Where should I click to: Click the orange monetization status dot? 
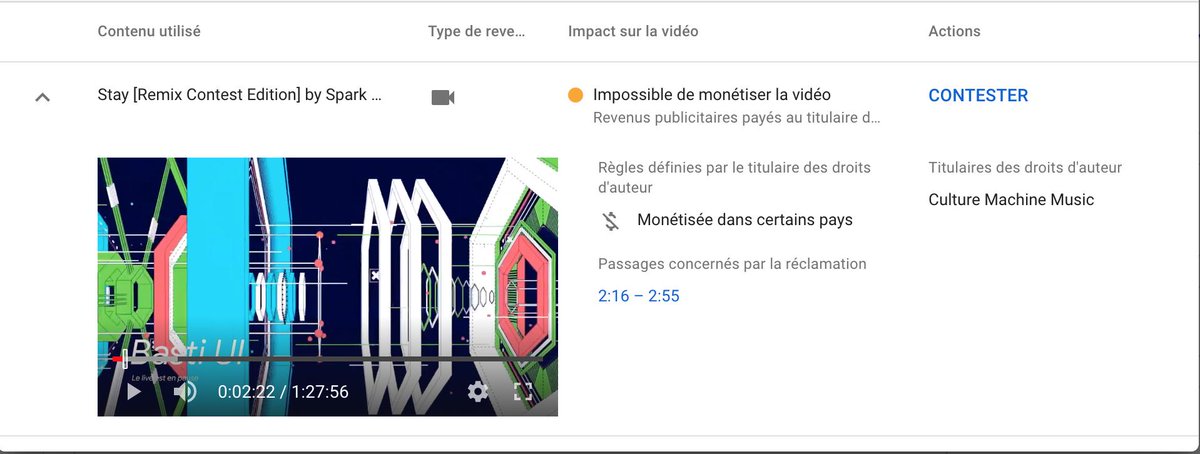click(x=575, y=95)
